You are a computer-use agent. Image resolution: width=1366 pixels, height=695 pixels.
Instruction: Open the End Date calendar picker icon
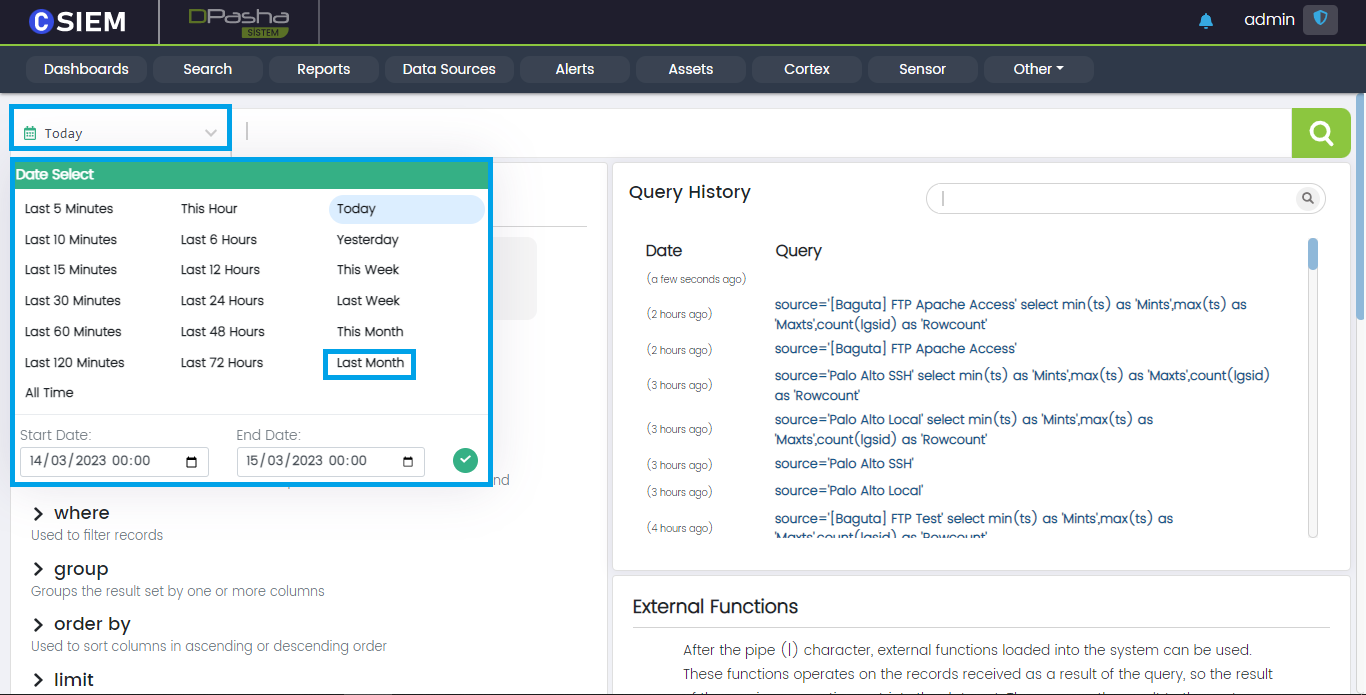pos(408,462)
